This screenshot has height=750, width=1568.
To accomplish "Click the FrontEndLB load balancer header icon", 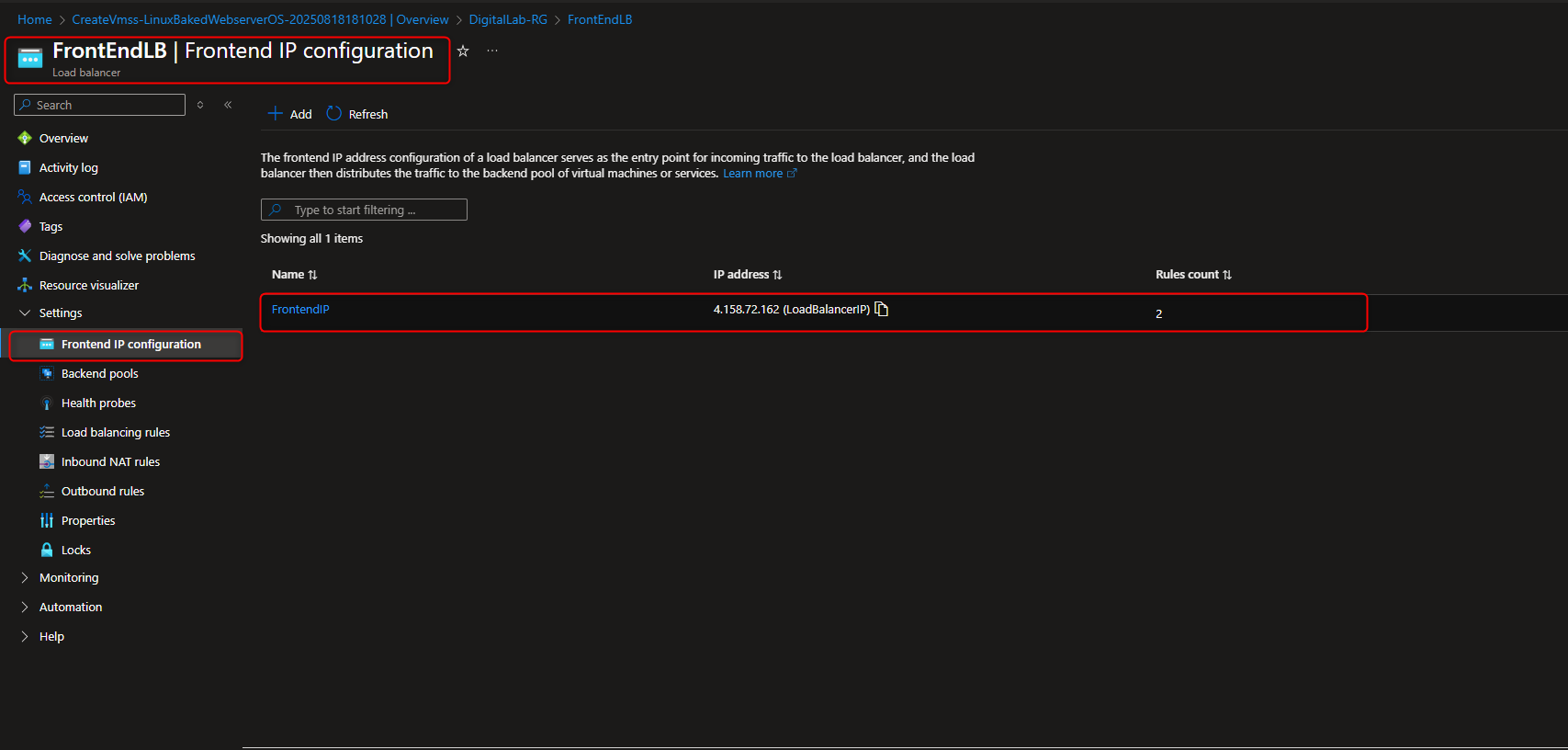I will click(30, 59).
